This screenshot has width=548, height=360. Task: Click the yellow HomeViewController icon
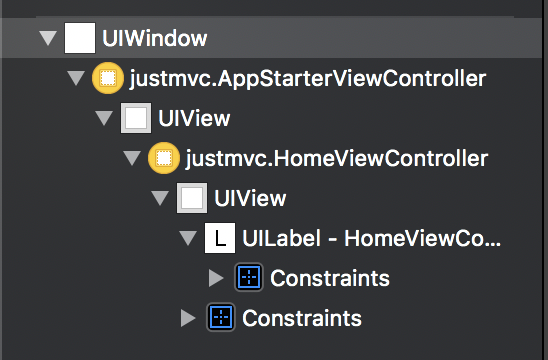(x=164, y=158)
